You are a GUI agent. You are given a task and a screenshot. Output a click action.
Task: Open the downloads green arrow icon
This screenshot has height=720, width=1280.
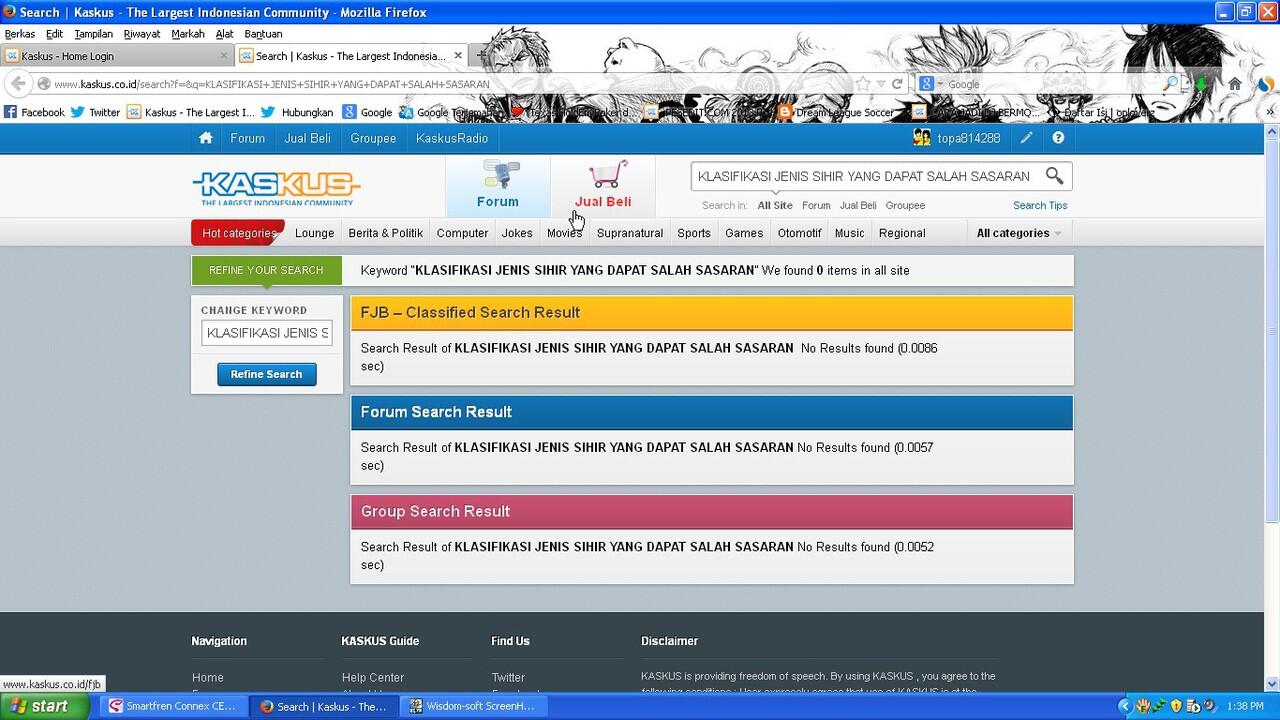(1202, 84)
